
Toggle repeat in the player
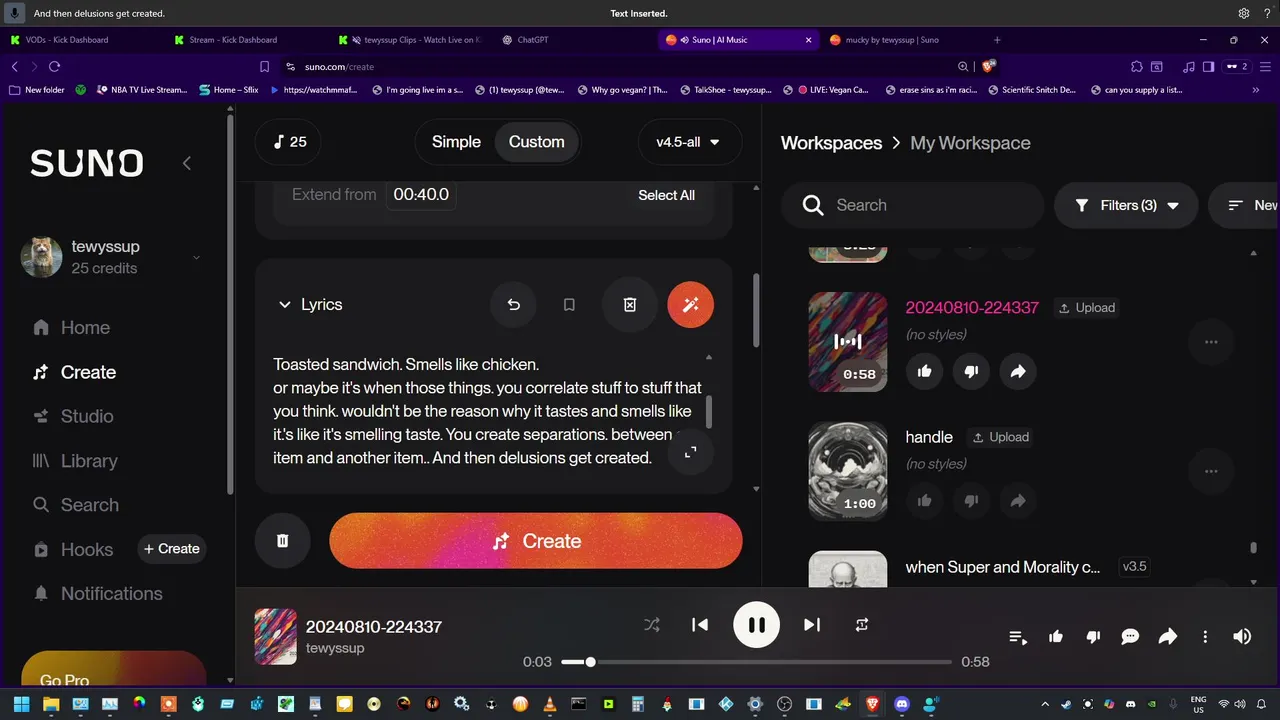coord(862,625)
